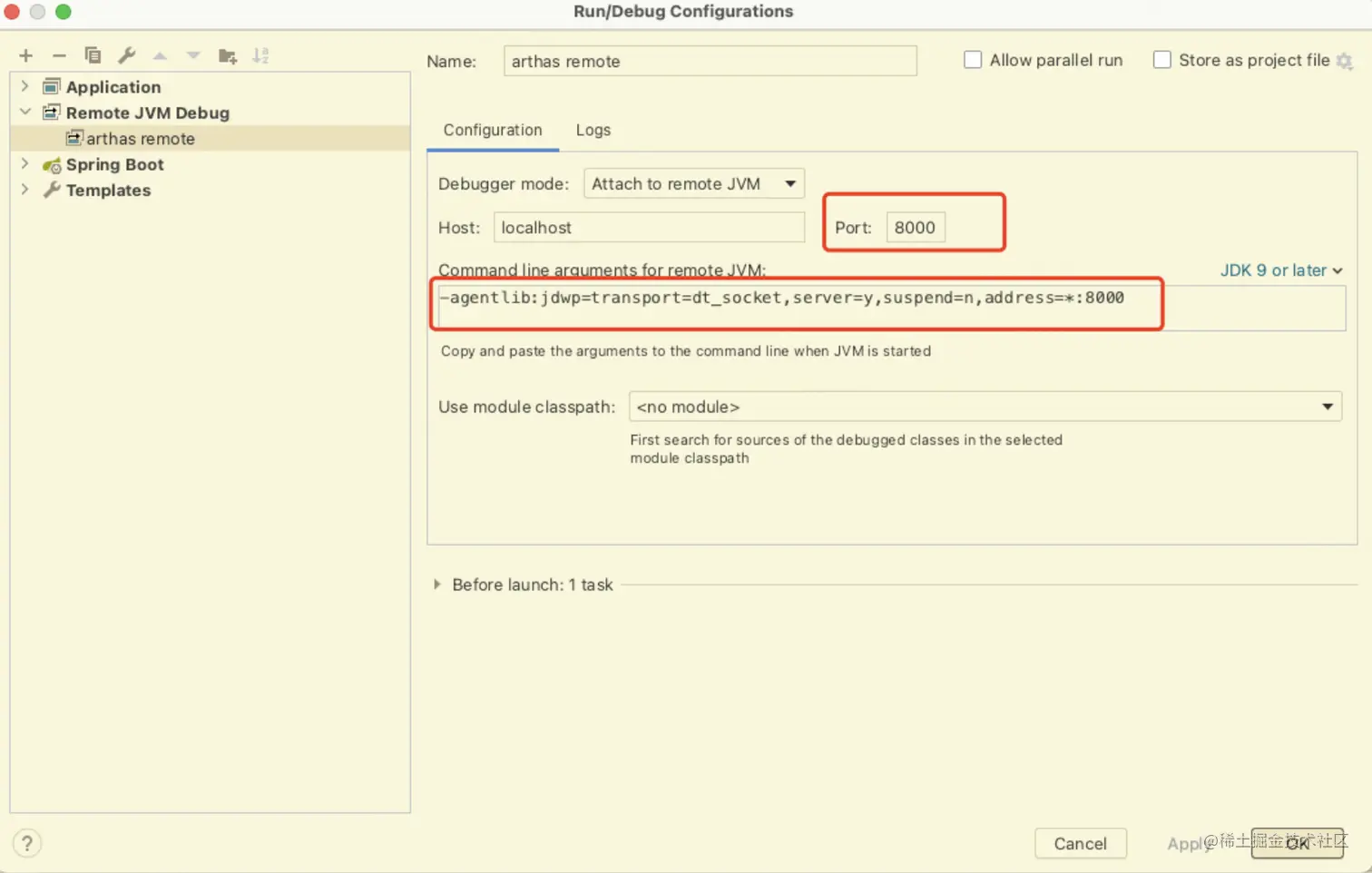Sort configurations alphabetically
The image size is (1372, 873).
tap(261, 55)
